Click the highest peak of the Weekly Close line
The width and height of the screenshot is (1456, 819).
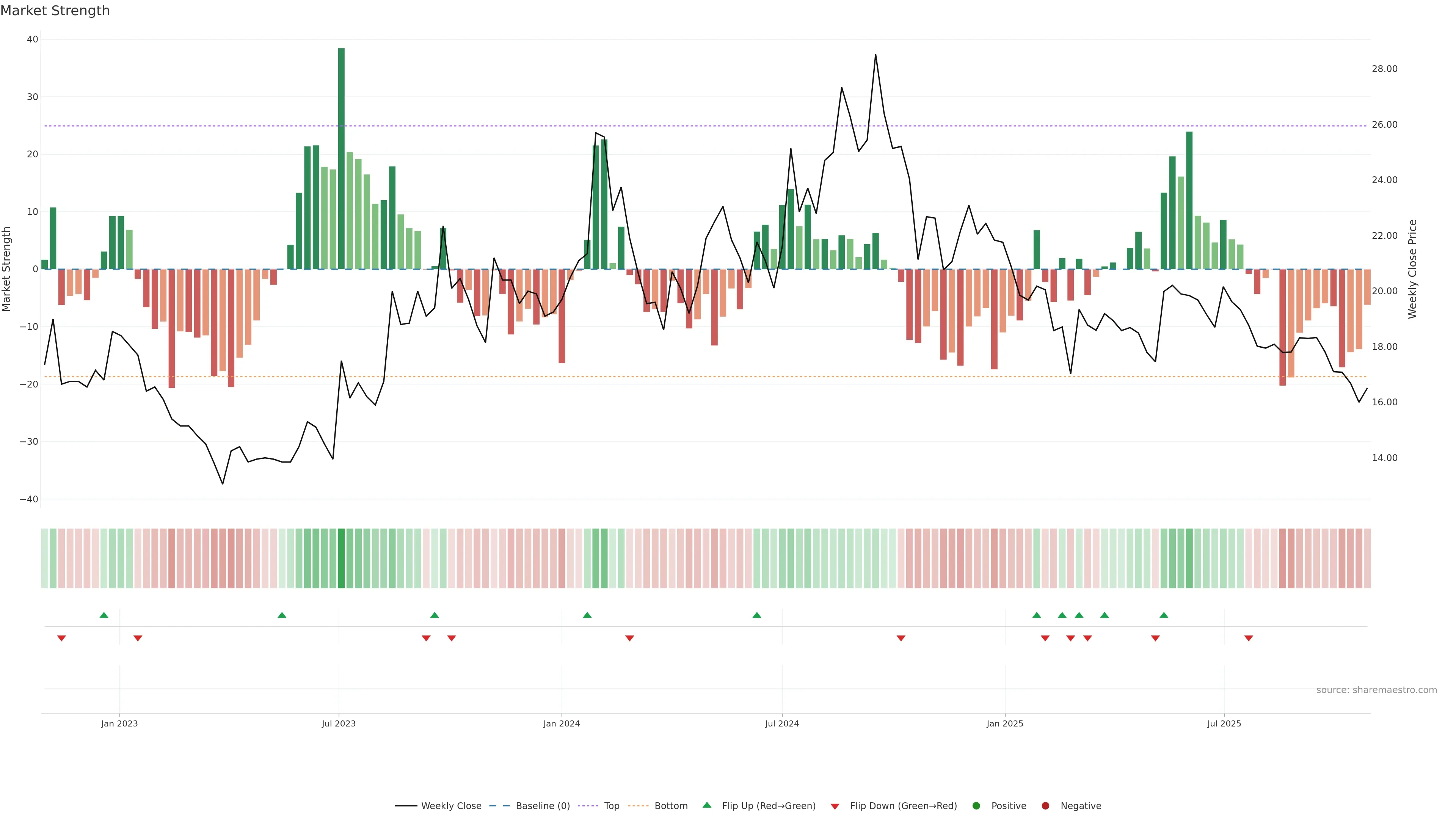pyautogui.click(x=875, y=55)
